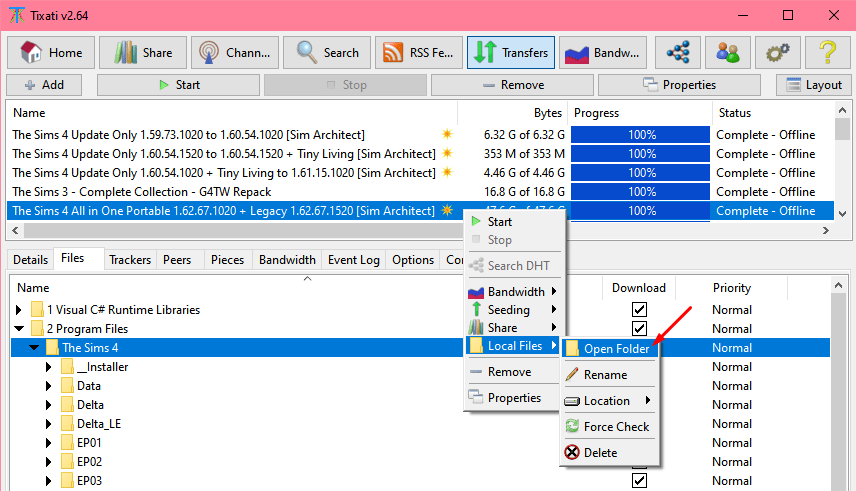This screenshot has width=856, height=491.
Task: Open the Users icon in main toolbar
Action: pos(728,52)
